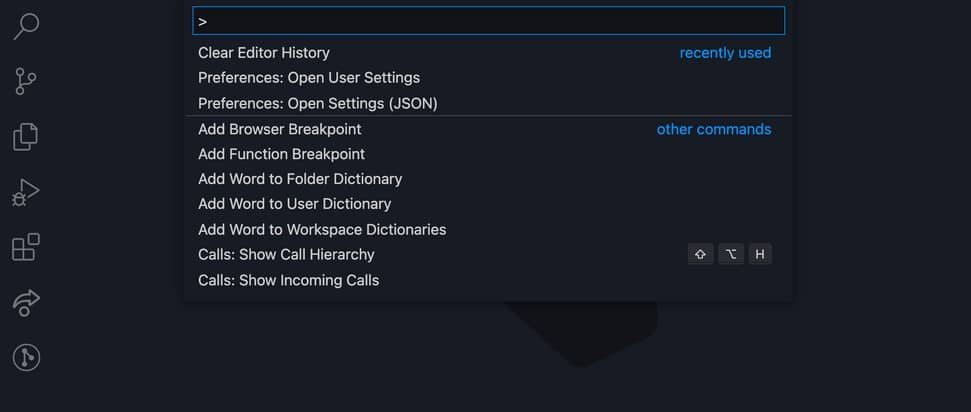Choose Add Word to Folder Dictionary
Screen dimensions: 971x412
[300, 179]
